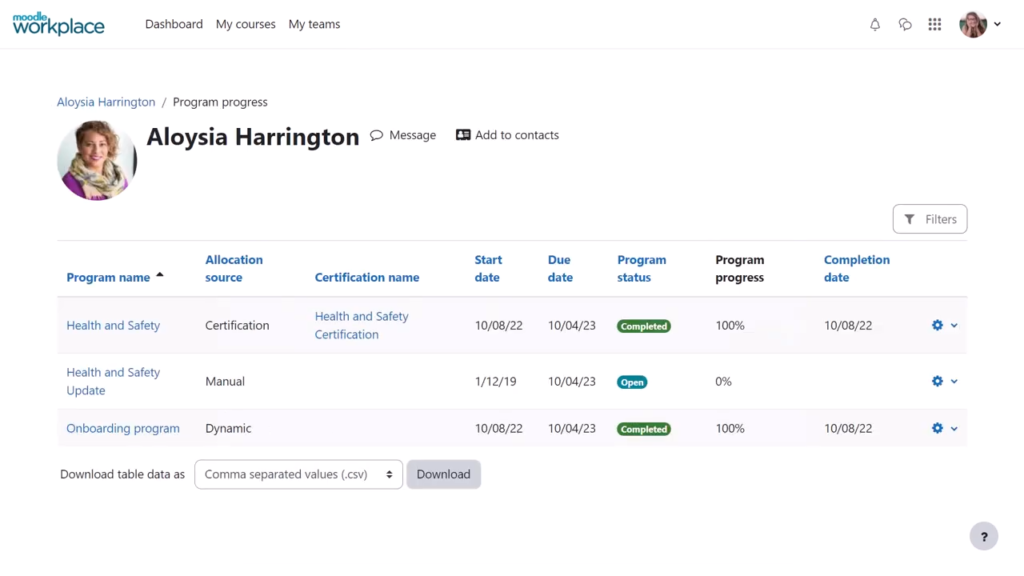
Task: Sort the table by Due date
Action: [x=560, y=268]
